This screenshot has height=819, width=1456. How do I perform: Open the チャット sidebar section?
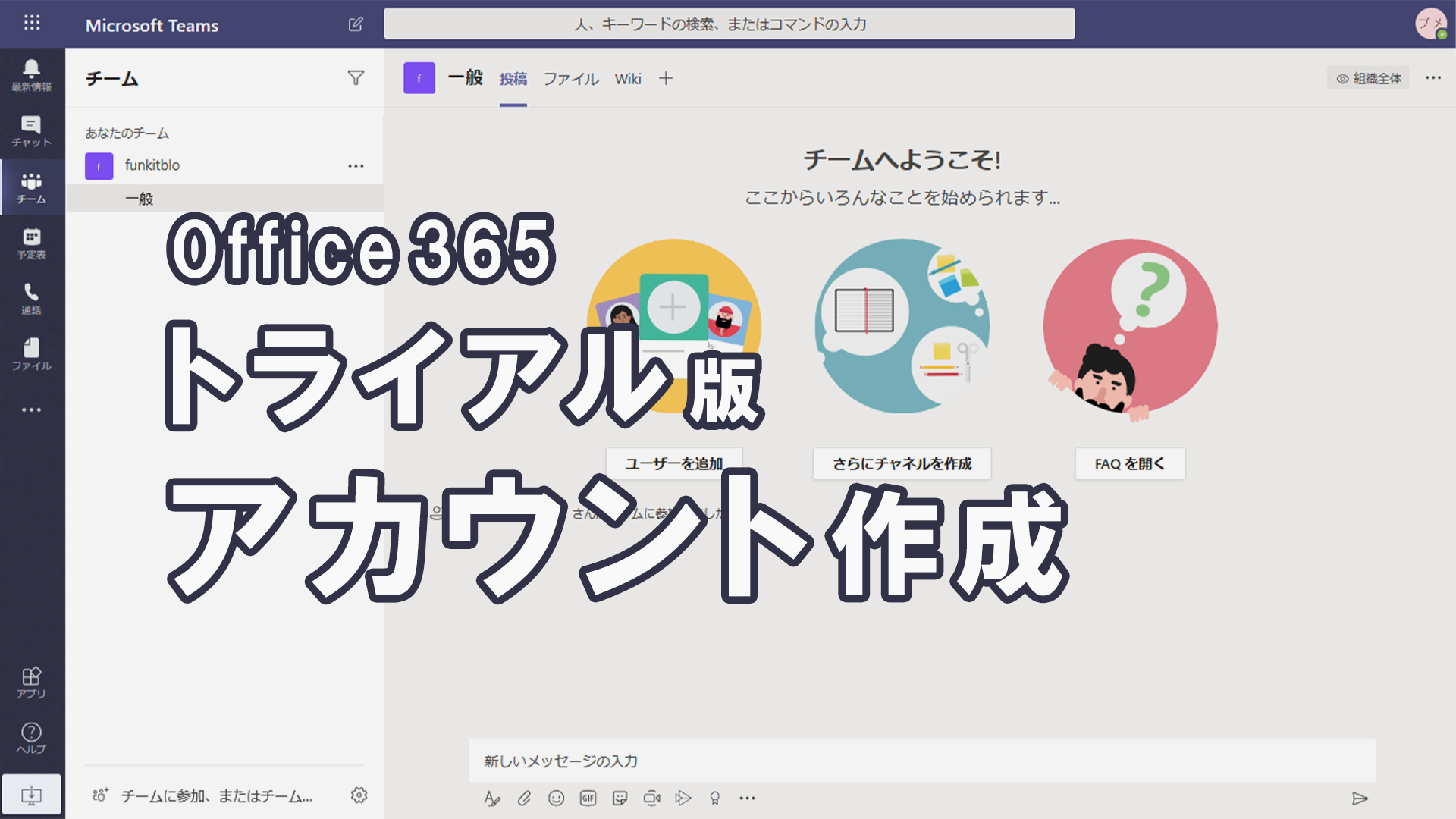point(32,131)
